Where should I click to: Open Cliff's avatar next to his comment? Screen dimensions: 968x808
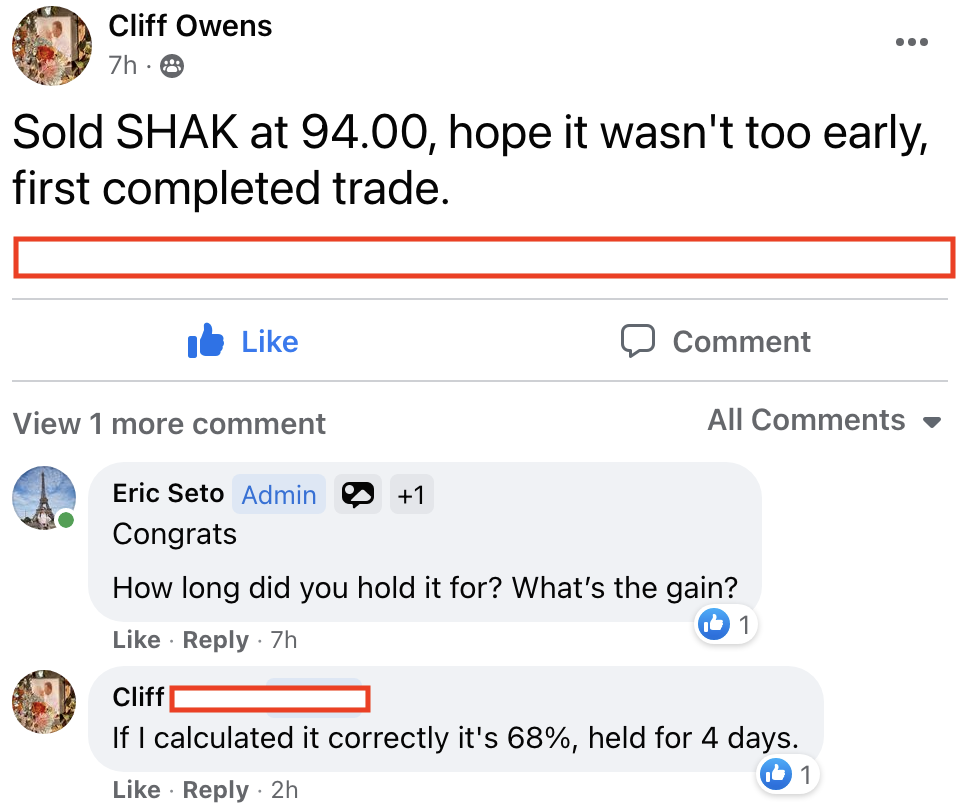pos(45,702)
